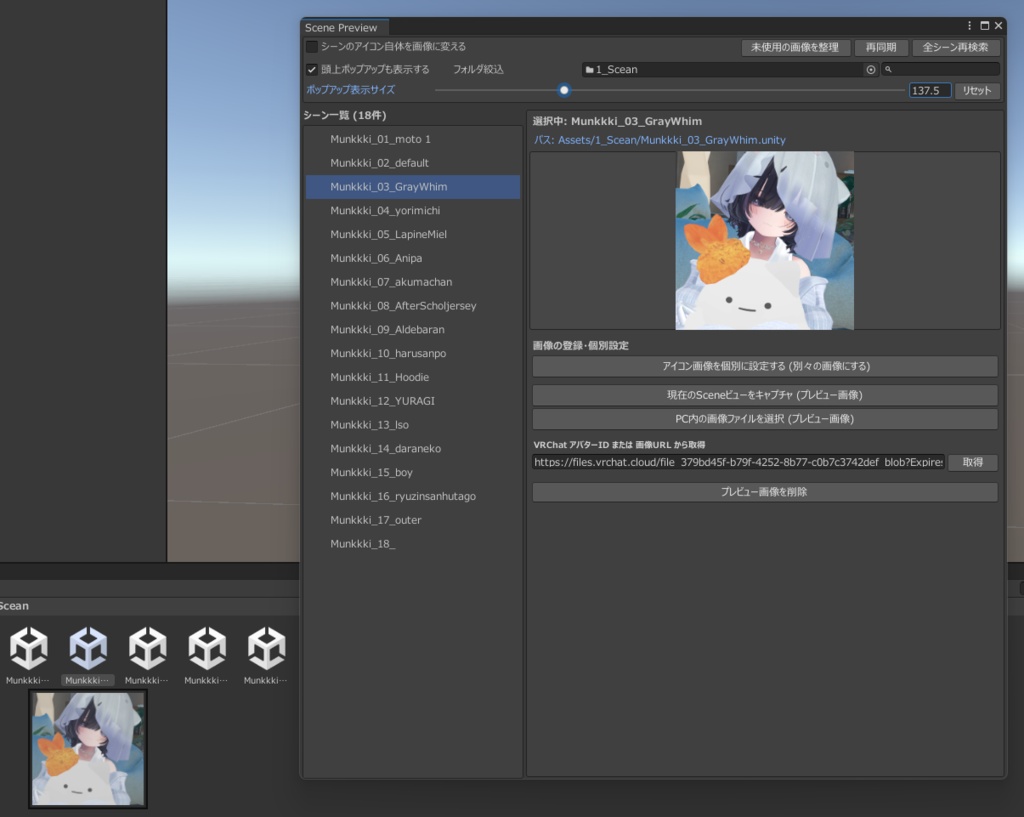Screen dimensions: 1024x817
Task: Select Munkkki_03_GrayWhim in scene list
Action: (413, 187)
